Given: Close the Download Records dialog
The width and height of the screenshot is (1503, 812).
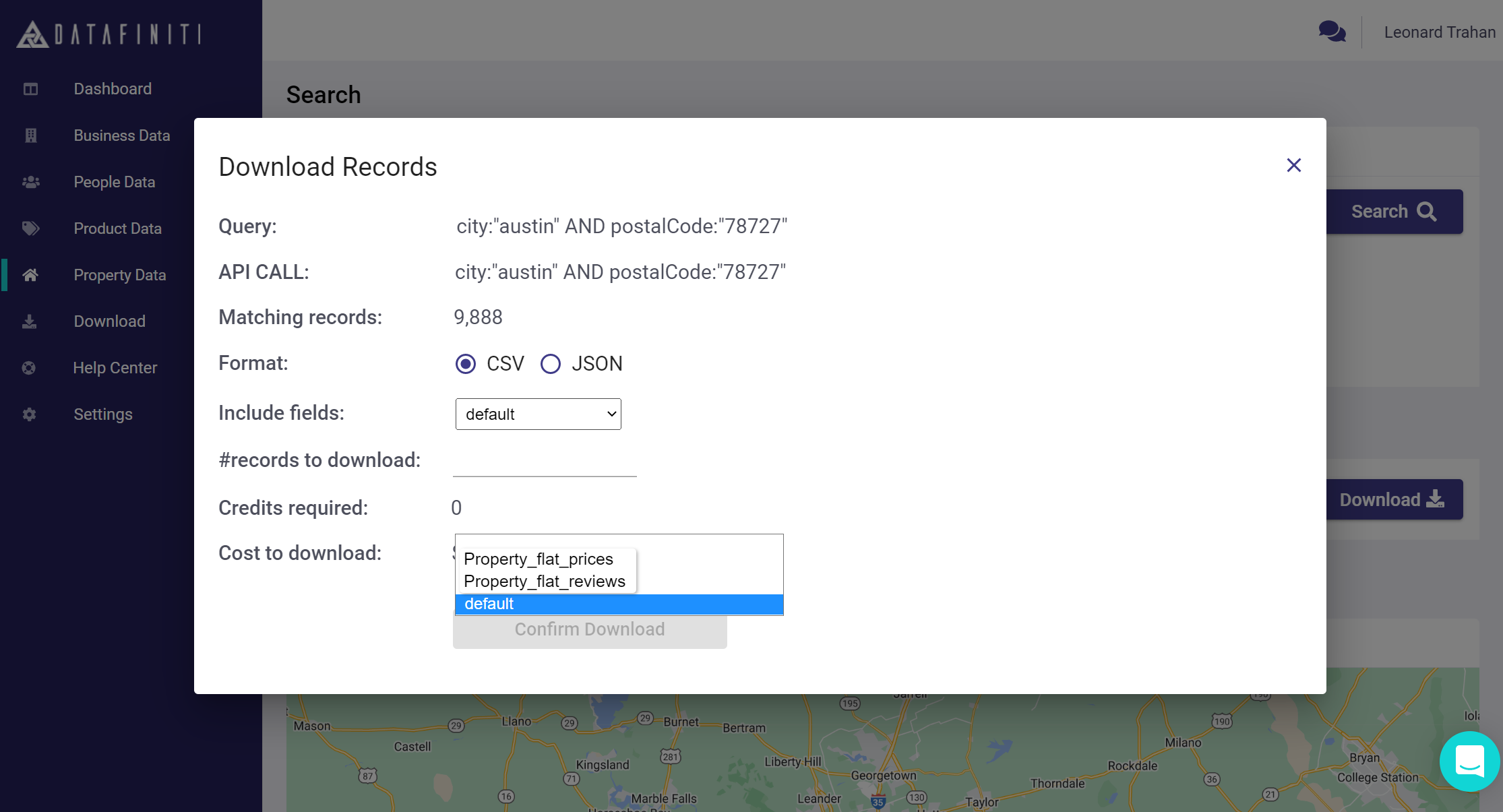Looking at the screenshot, I should click(1293, 165).
